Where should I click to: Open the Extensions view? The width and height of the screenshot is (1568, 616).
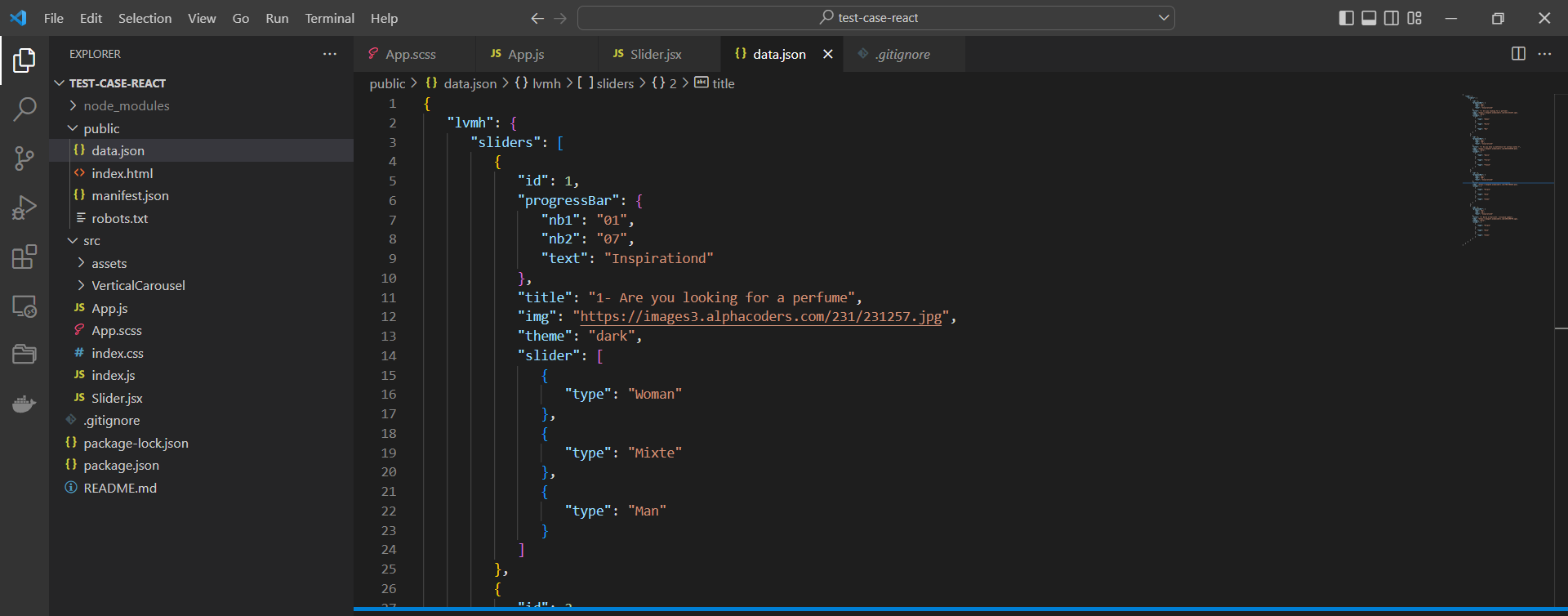pyautogui.click(x=24, y=257)
